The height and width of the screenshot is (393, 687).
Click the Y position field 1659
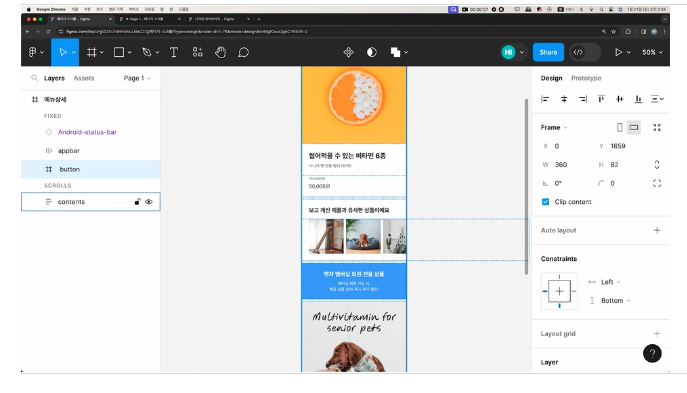623,146
